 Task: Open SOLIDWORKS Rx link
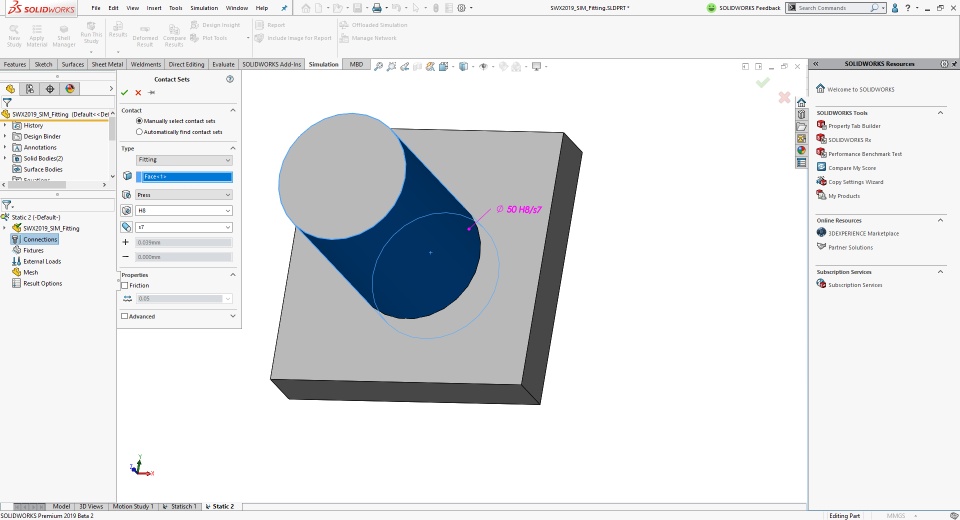pos(849,140)
